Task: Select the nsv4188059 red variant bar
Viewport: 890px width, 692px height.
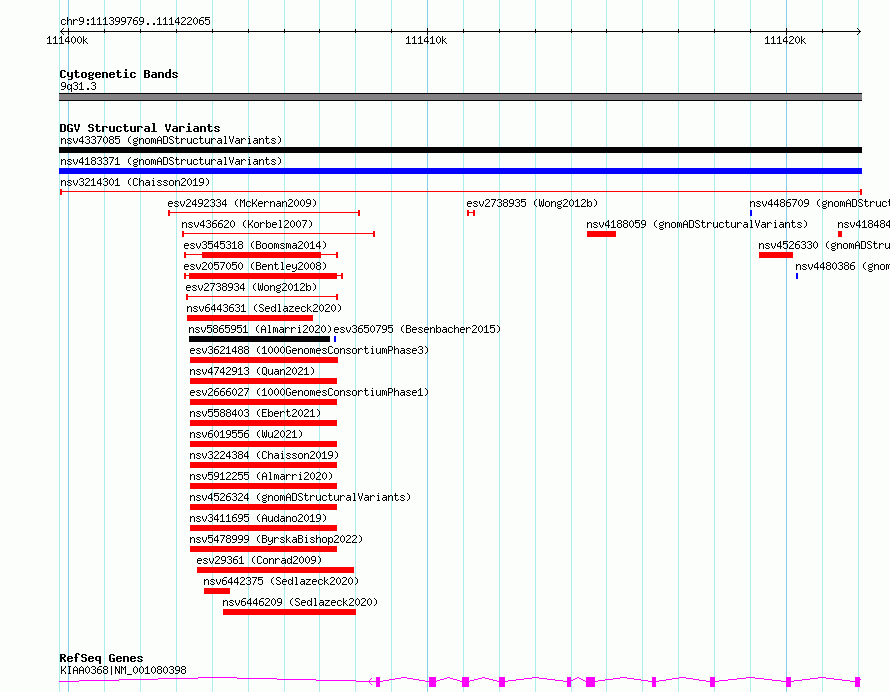Action: (602, 234)
